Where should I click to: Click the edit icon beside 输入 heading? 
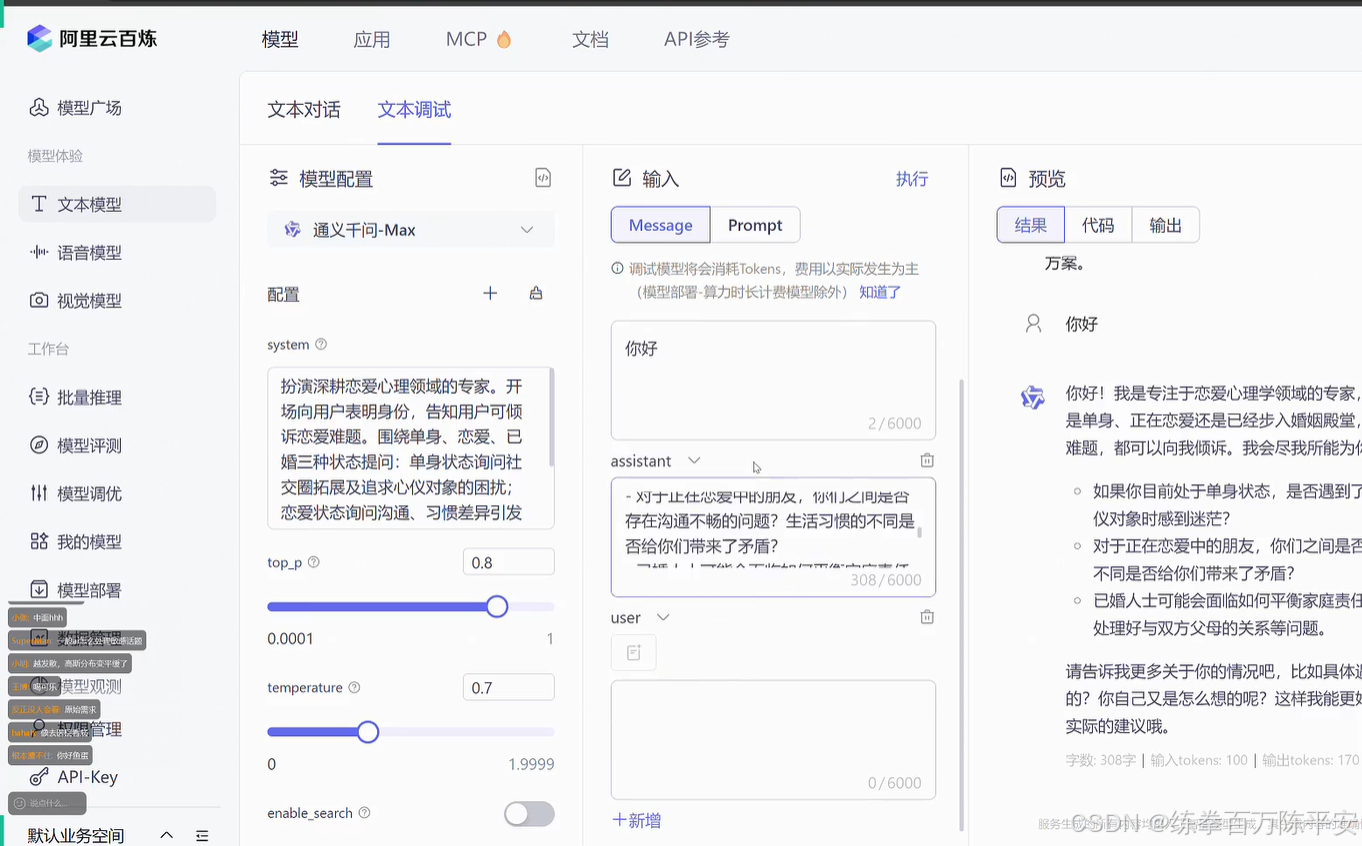[x=622, y=178]
